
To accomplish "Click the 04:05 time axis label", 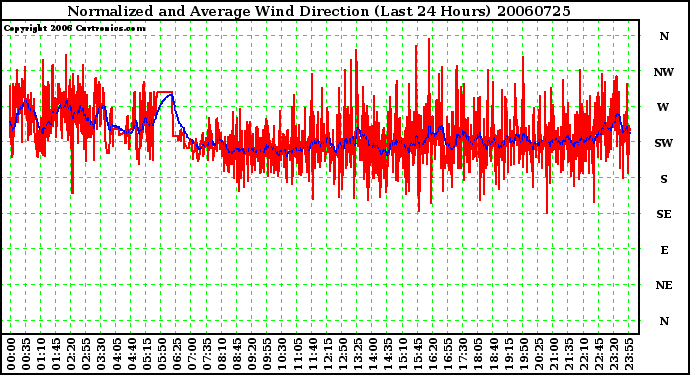I will pos(116,354).
